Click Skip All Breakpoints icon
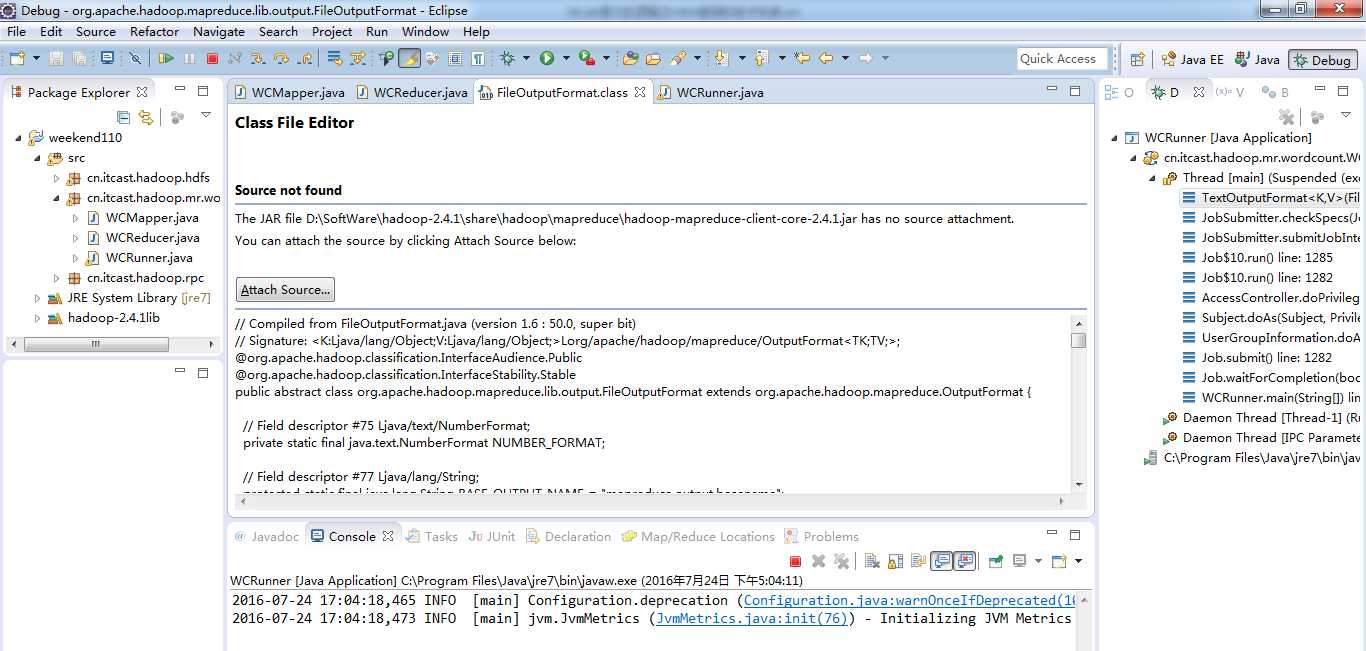Viewport: 1366px width, 651px height. pyautogui.click(x=135, y=59)
